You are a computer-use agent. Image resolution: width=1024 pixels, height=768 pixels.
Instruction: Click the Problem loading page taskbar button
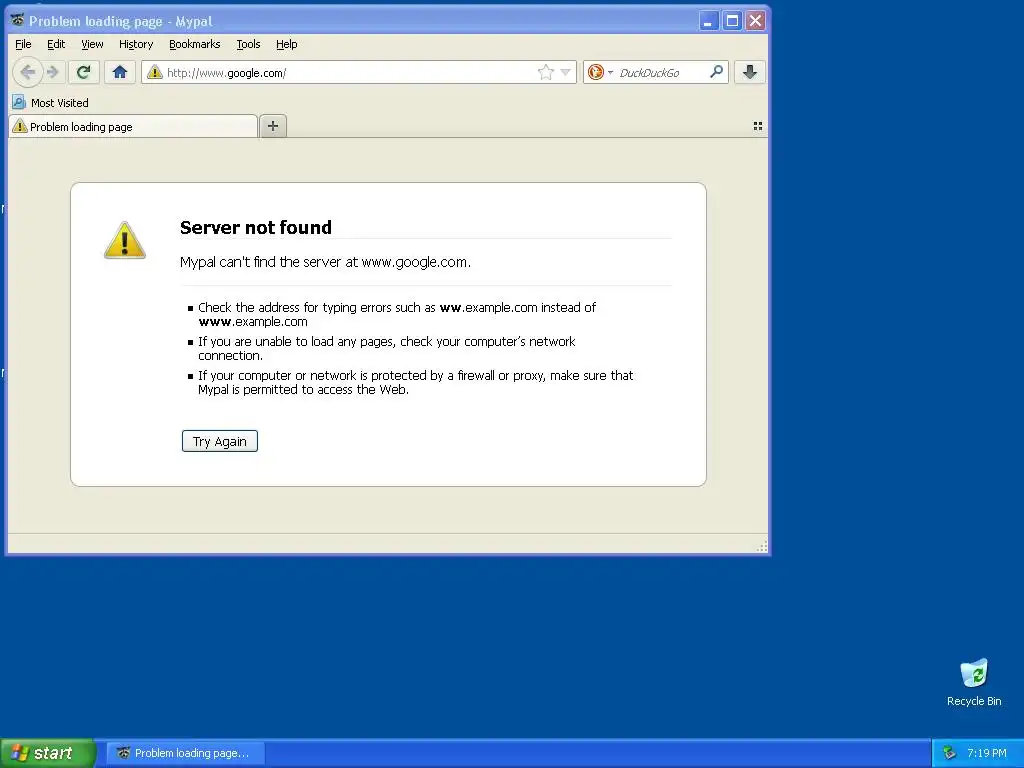click(x=185, y=753)
